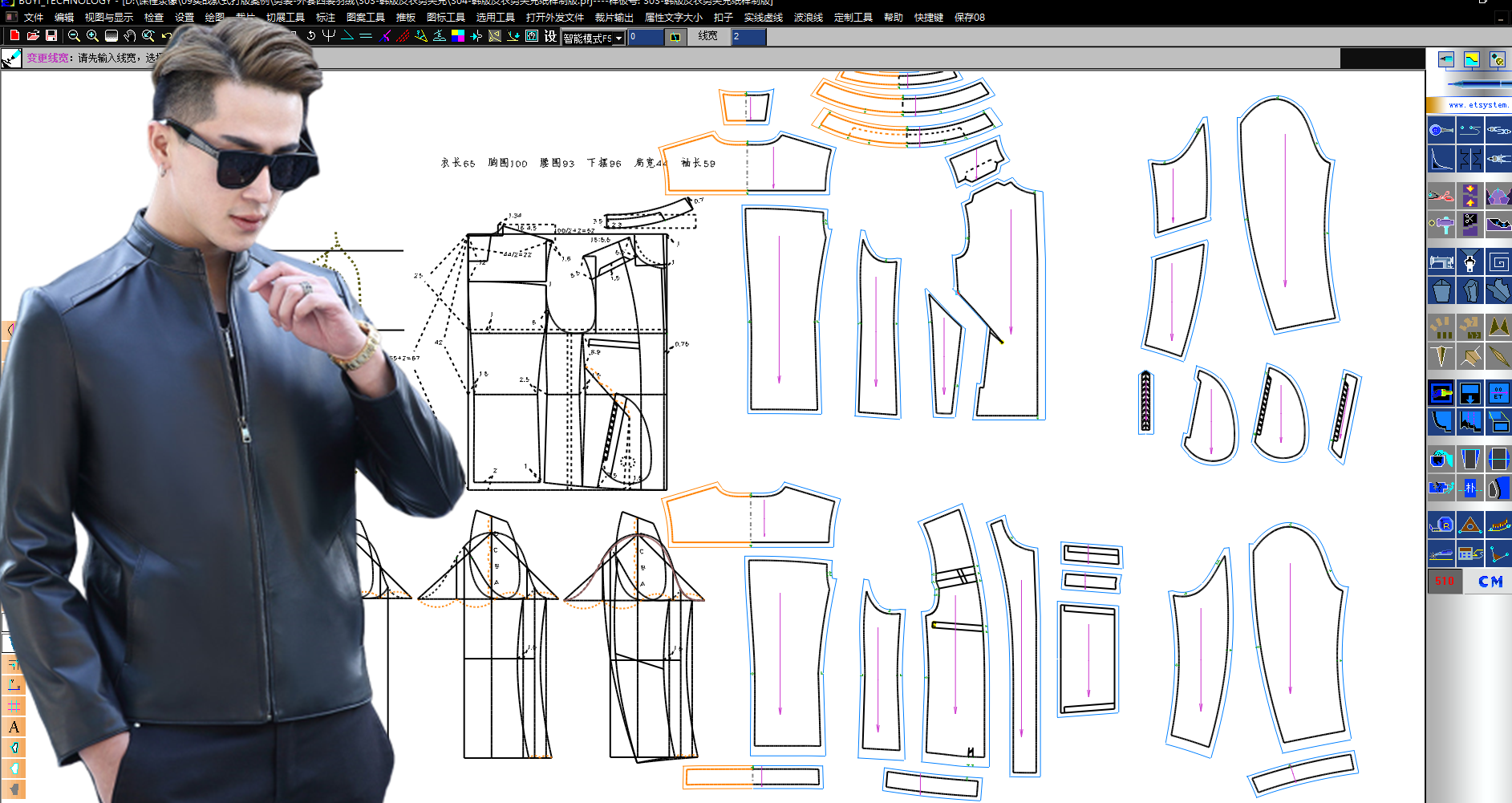
Task: Click the A text tool on left bar
Action: [14, 727]
